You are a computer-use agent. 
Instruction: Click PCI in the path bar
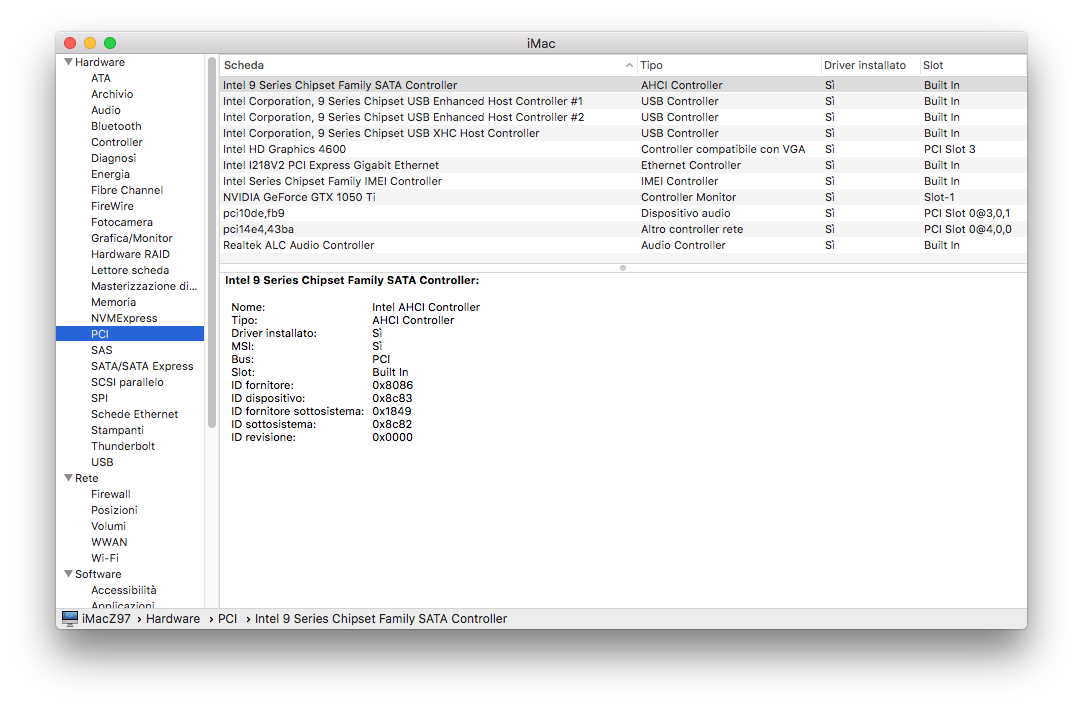click(x=227, y=619)
